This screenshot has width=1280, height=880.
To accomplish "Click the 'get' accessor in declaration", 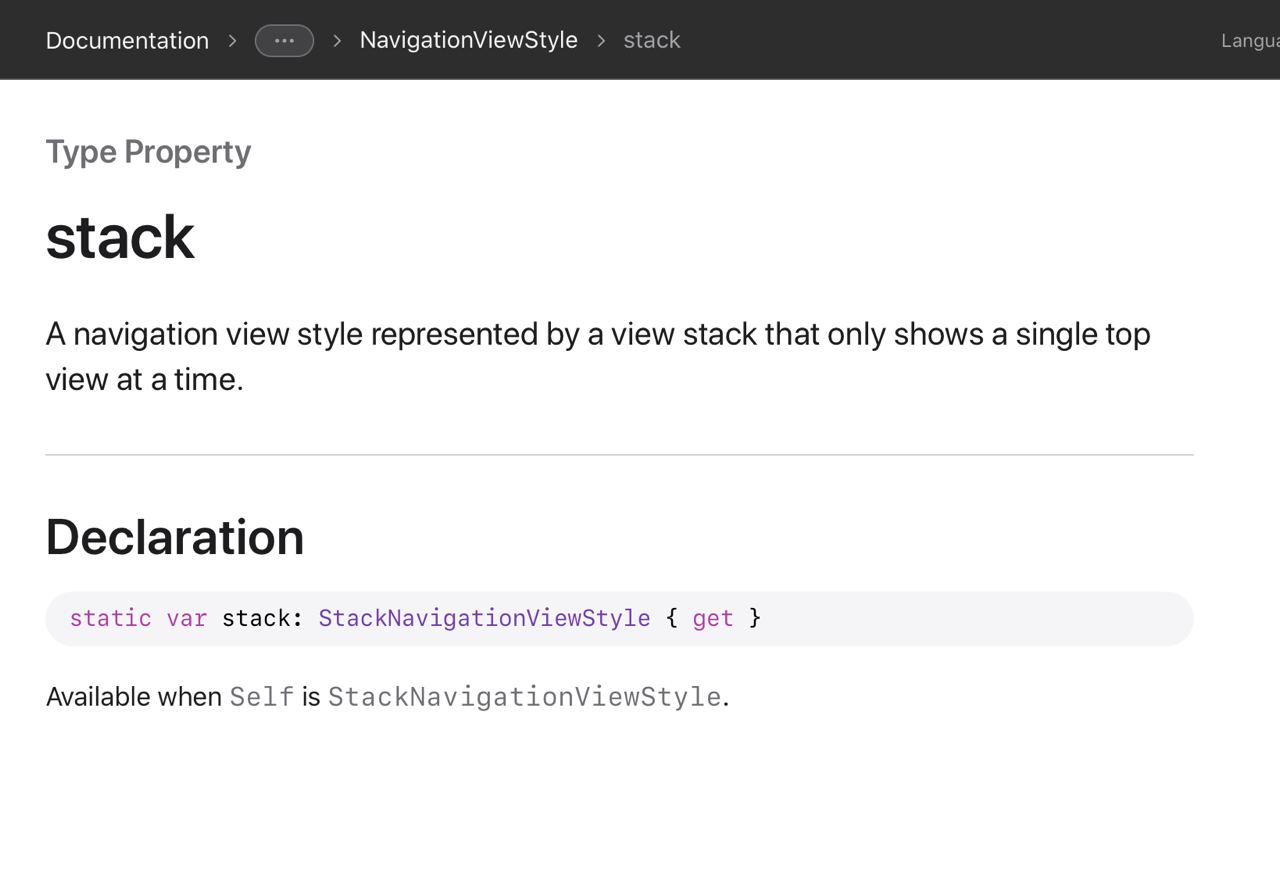I will (712, 618).
